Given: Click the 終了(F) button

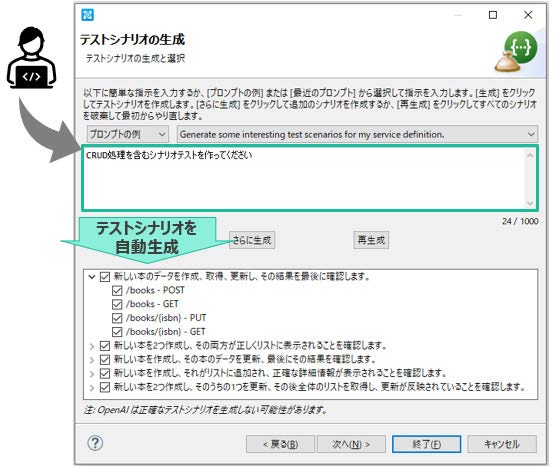Looking at the screenshot, I should coord(427,444).
